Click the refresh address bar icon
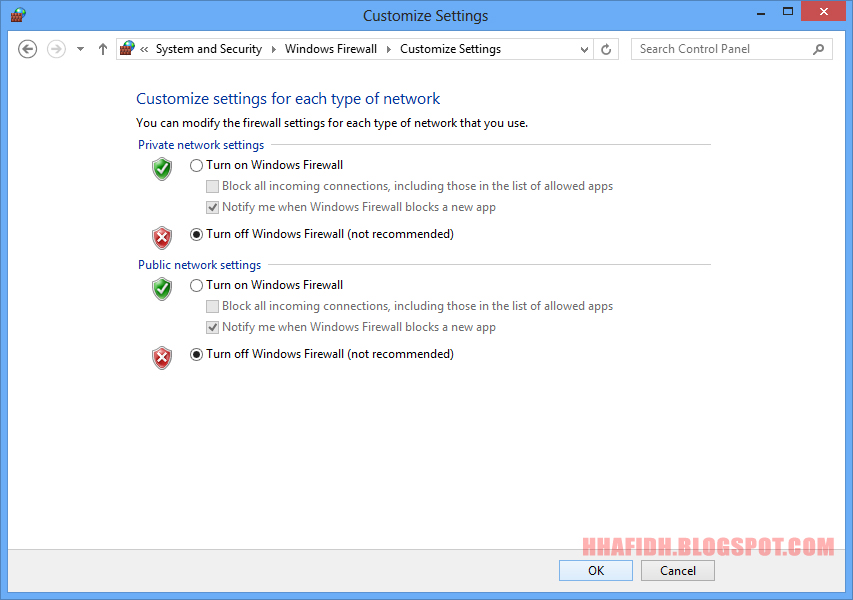Screen dimensions: 853x600 click(606, 48)
